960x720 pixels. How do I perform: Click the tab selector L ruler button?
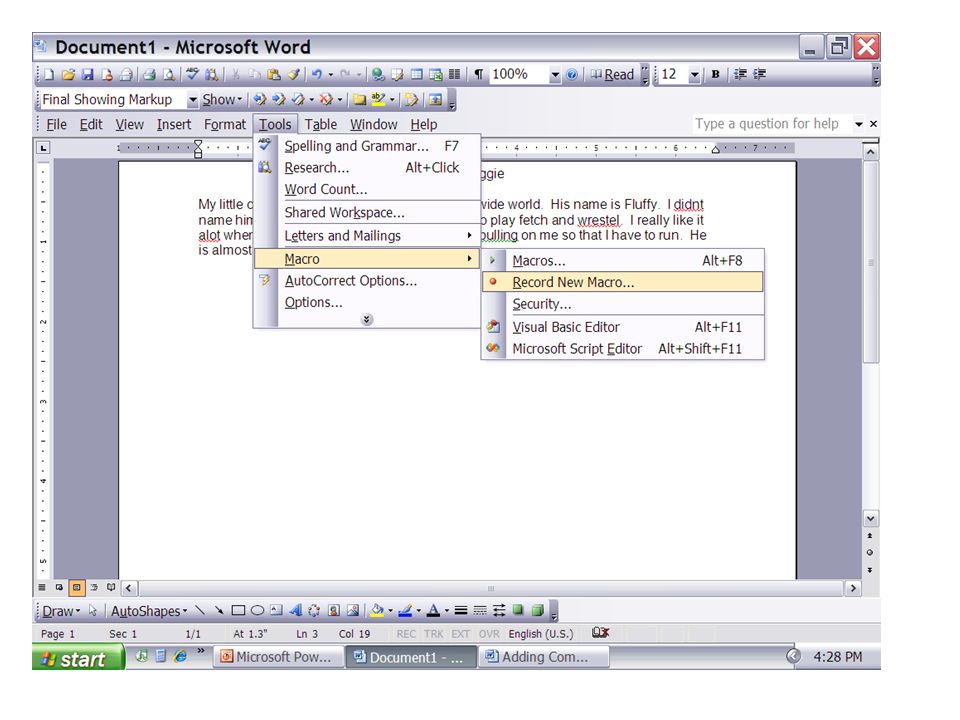pyautogui.click(x=42, y=148)
